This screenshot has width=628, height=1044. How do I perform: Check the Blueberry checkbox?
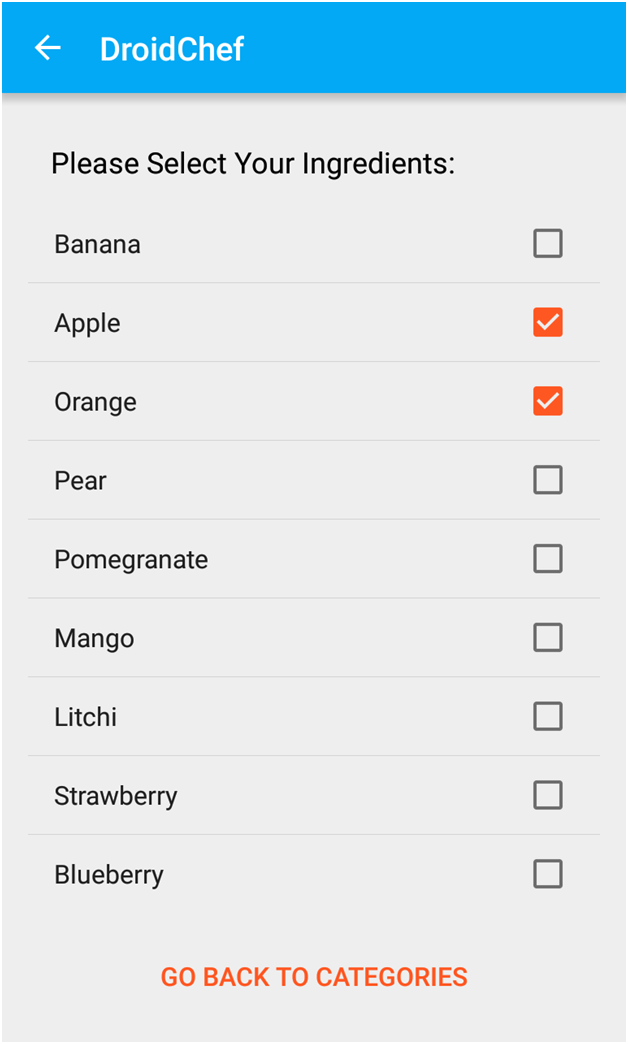(x=547, y=873)
